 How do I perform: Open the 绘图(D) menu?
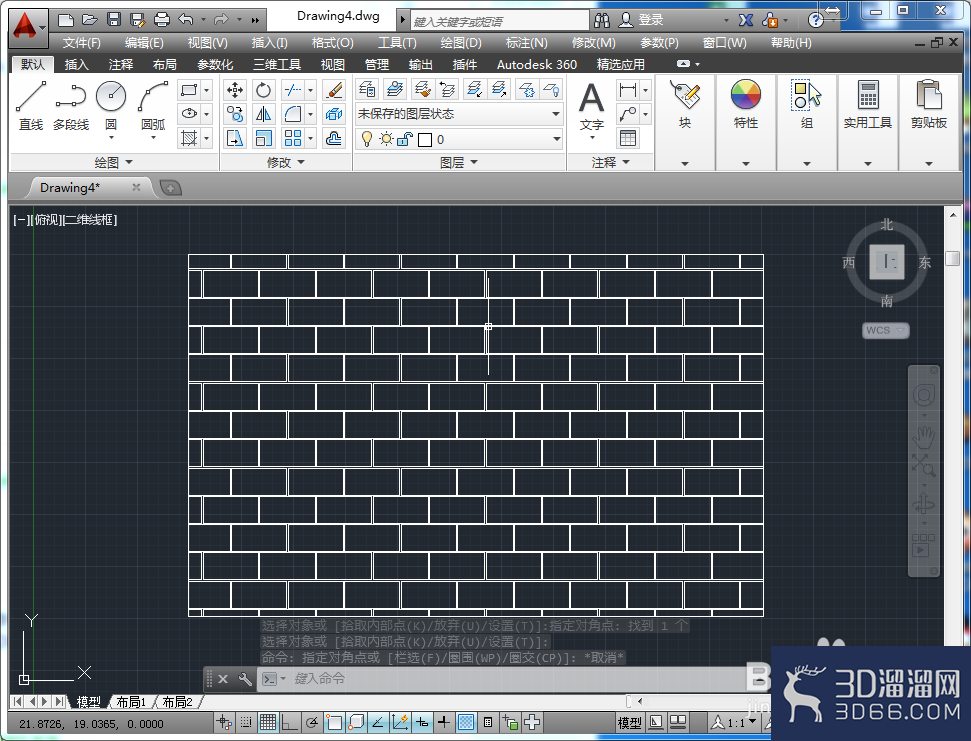click(461, 43)
